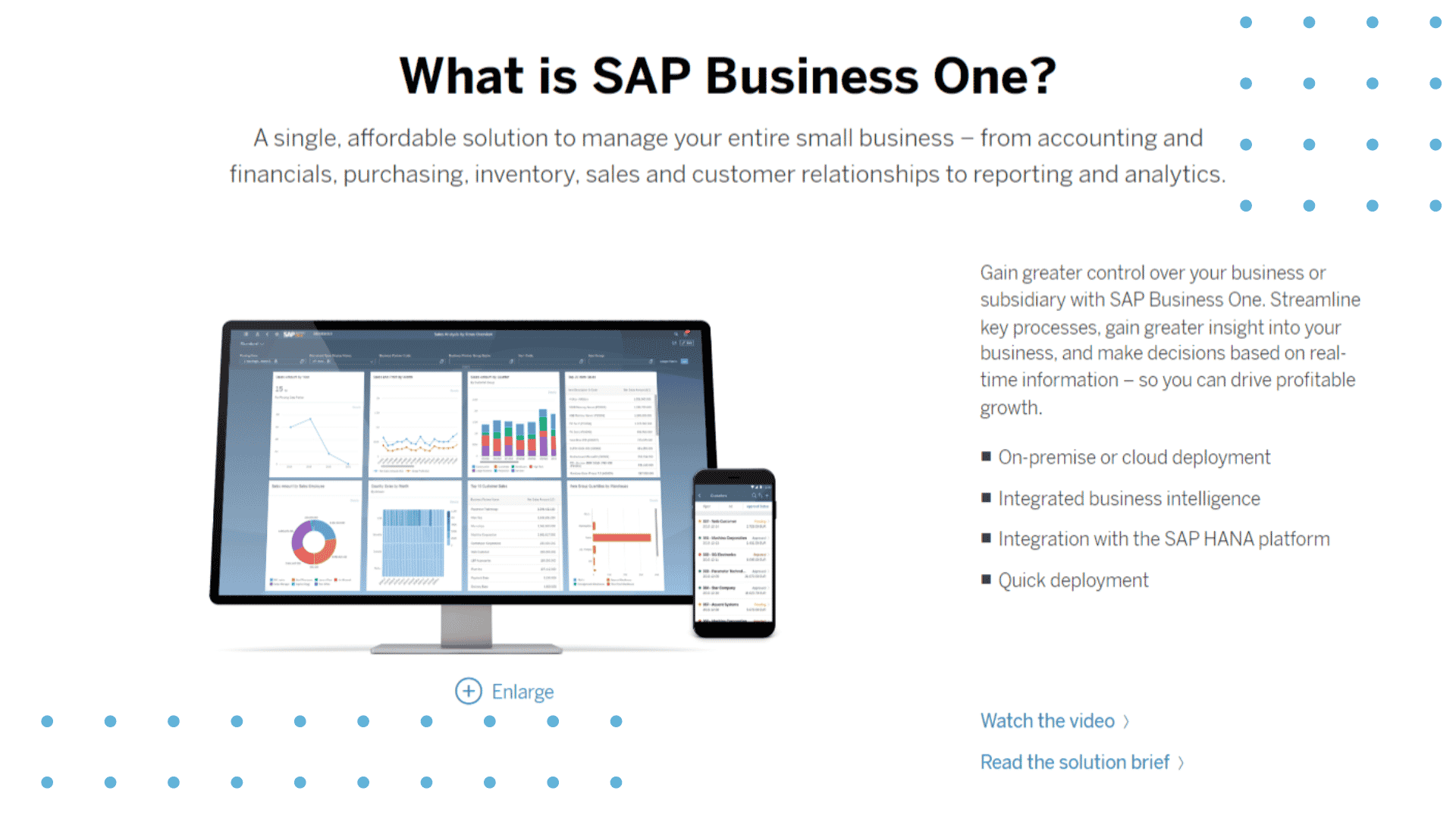
Task: Toggle On-premise or cloud deployment option
Action: pos(988,457)
